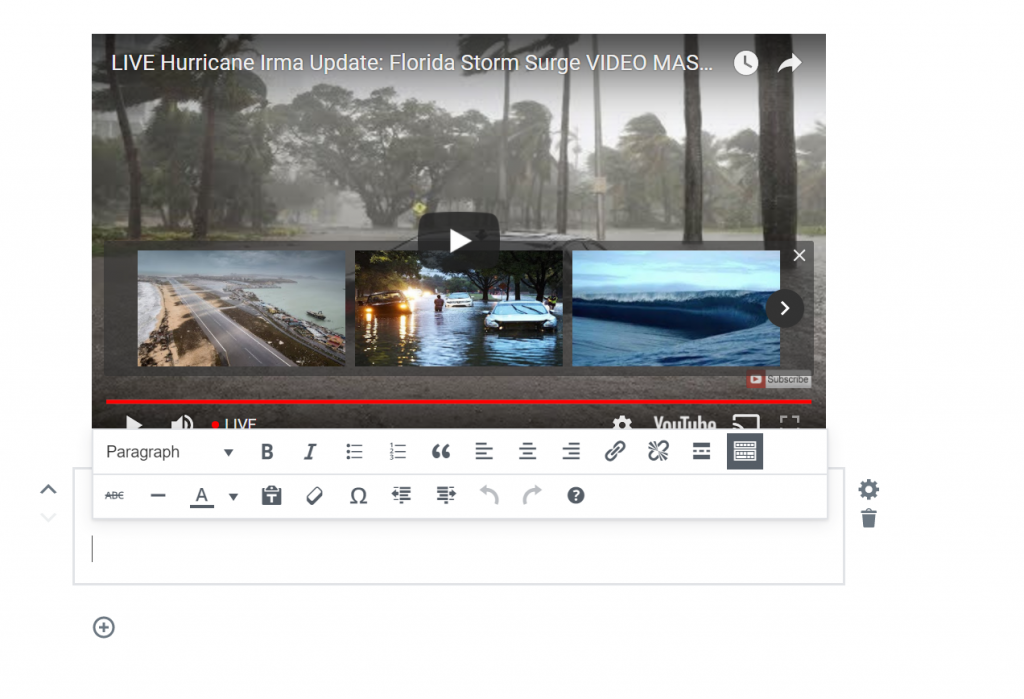
Task: Clear formatting with eraser icon
Action: point(315,496)
